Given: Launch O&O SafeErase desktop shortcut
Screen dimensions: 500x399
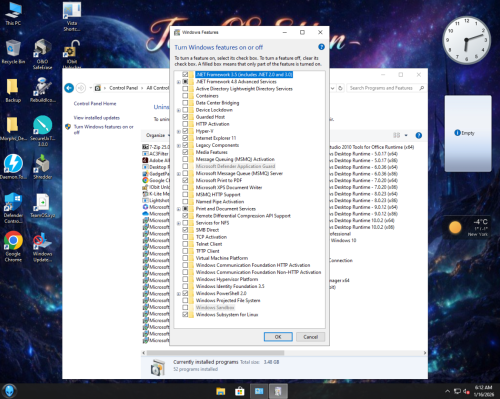Looking at the screenshot, I should [x=42, y=53].
